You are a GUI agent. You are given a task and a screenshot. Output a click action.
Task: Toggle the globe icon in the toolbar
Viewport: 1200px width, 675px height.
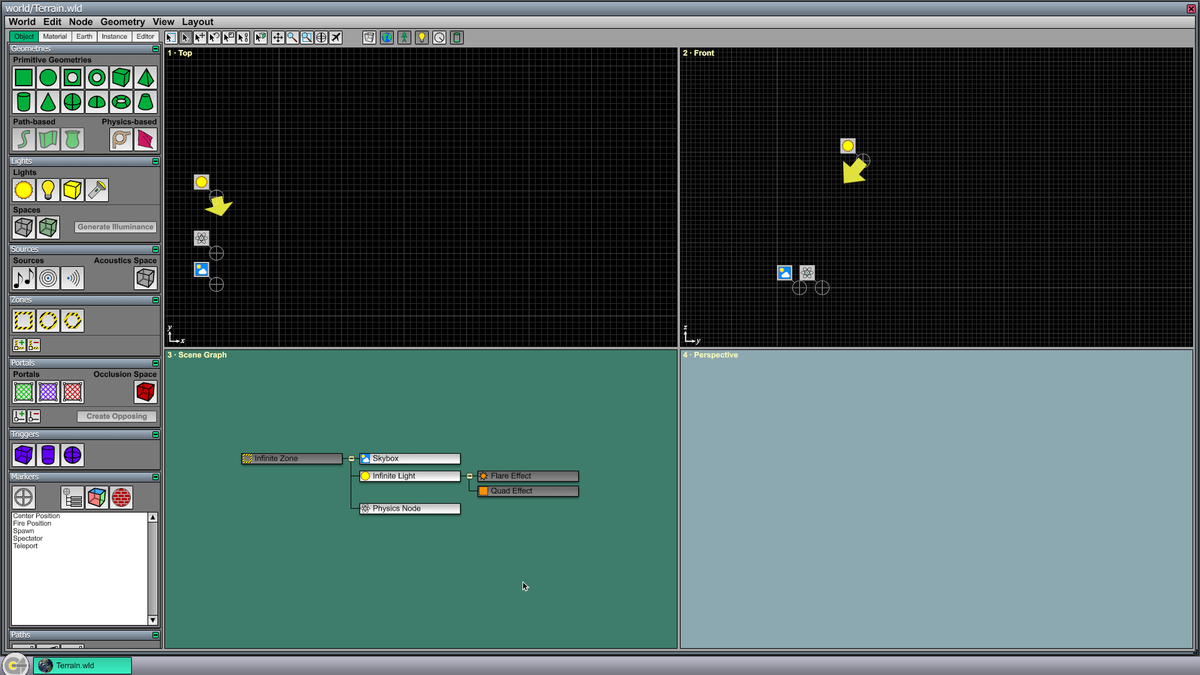[387, 38]
